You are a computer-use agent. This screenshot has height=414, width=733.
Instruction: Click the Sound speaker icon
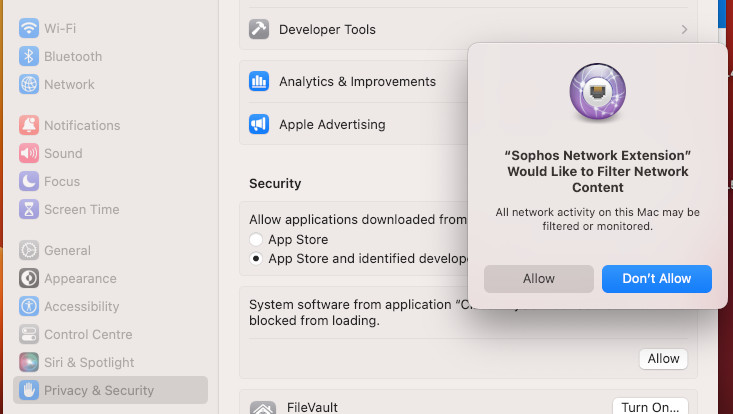[29, 153]
